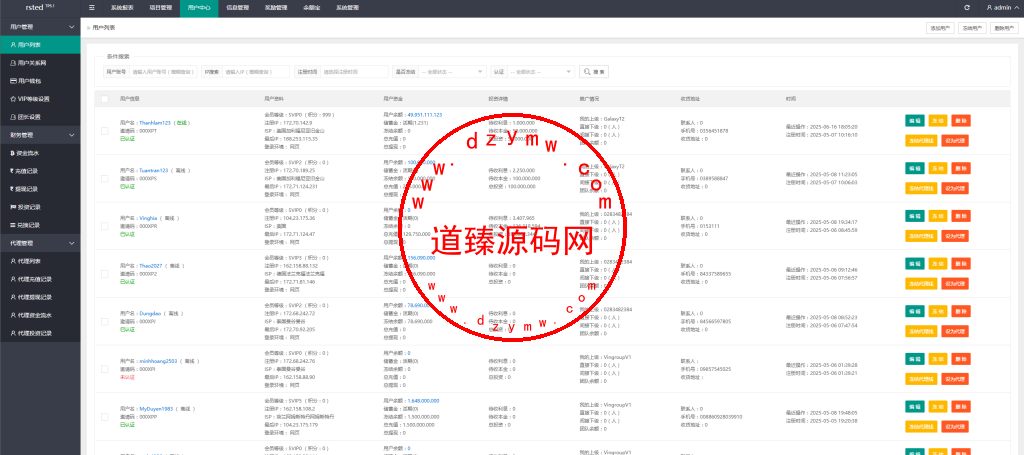Click 编辑 button for minhhoang2503 row
Viewport: 1024px width, 455px height.
(914, 359)
